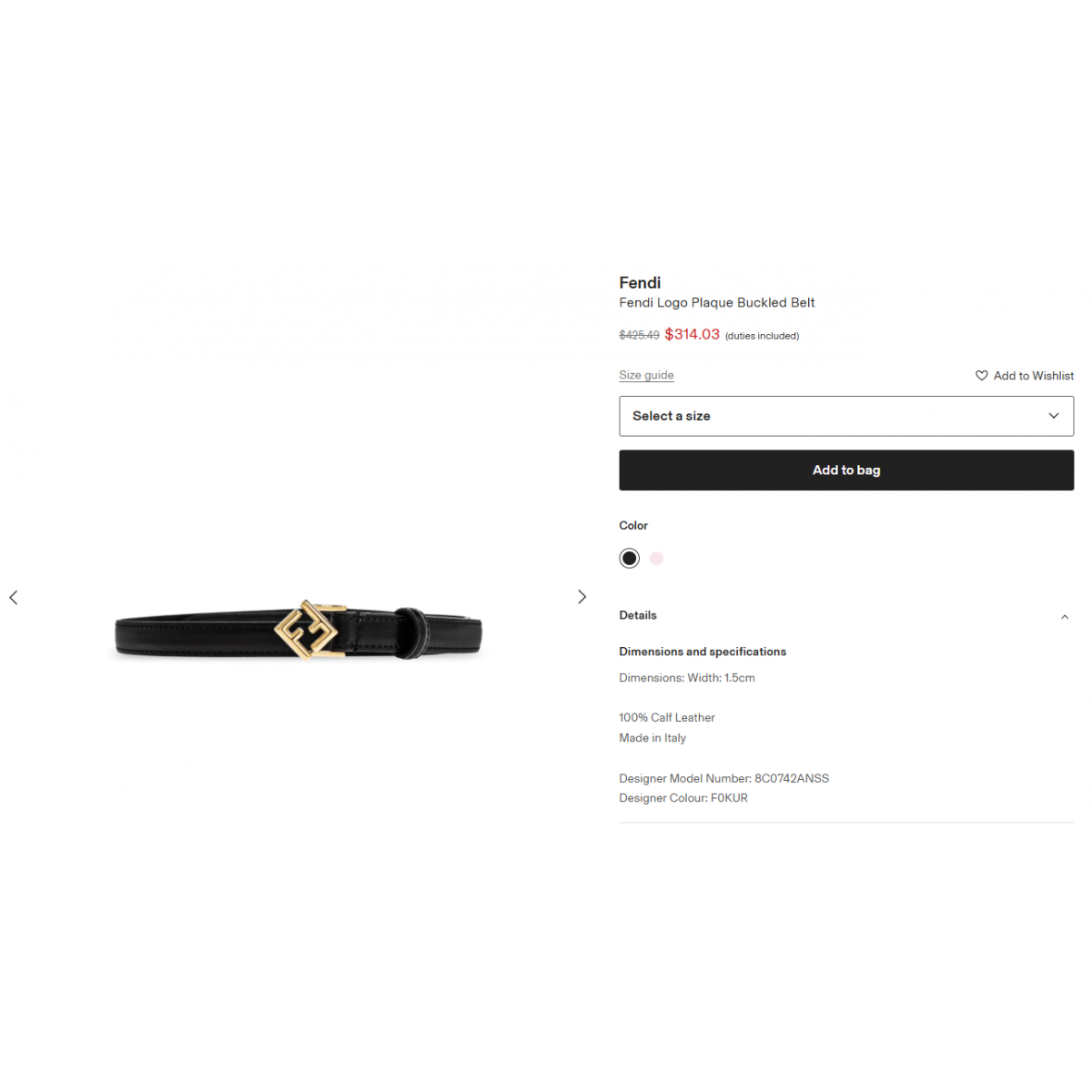
Task: Open the Size guide link
Action: tap(646, 375)
